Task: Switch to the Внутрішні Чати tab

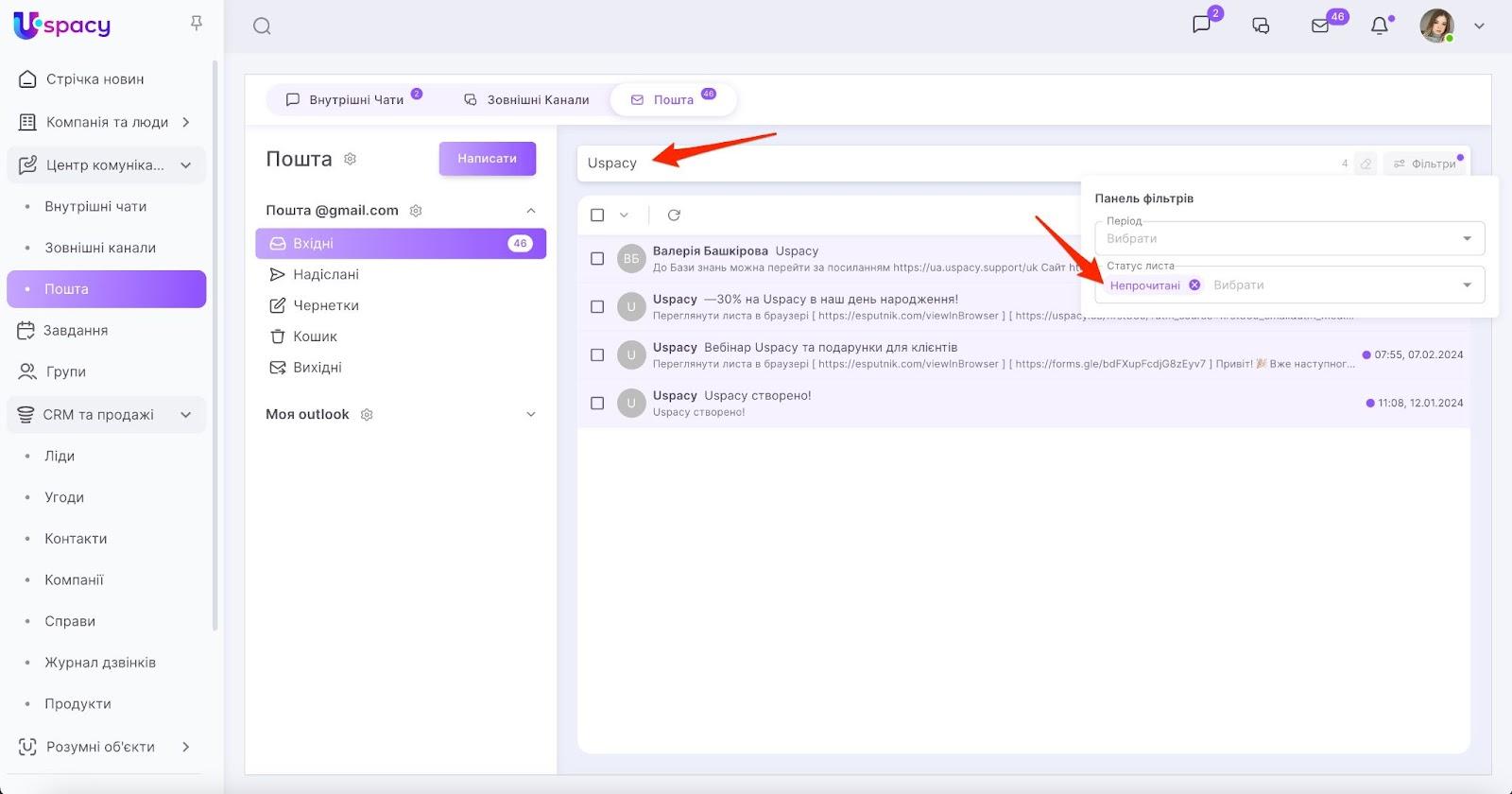Action: 346,99
